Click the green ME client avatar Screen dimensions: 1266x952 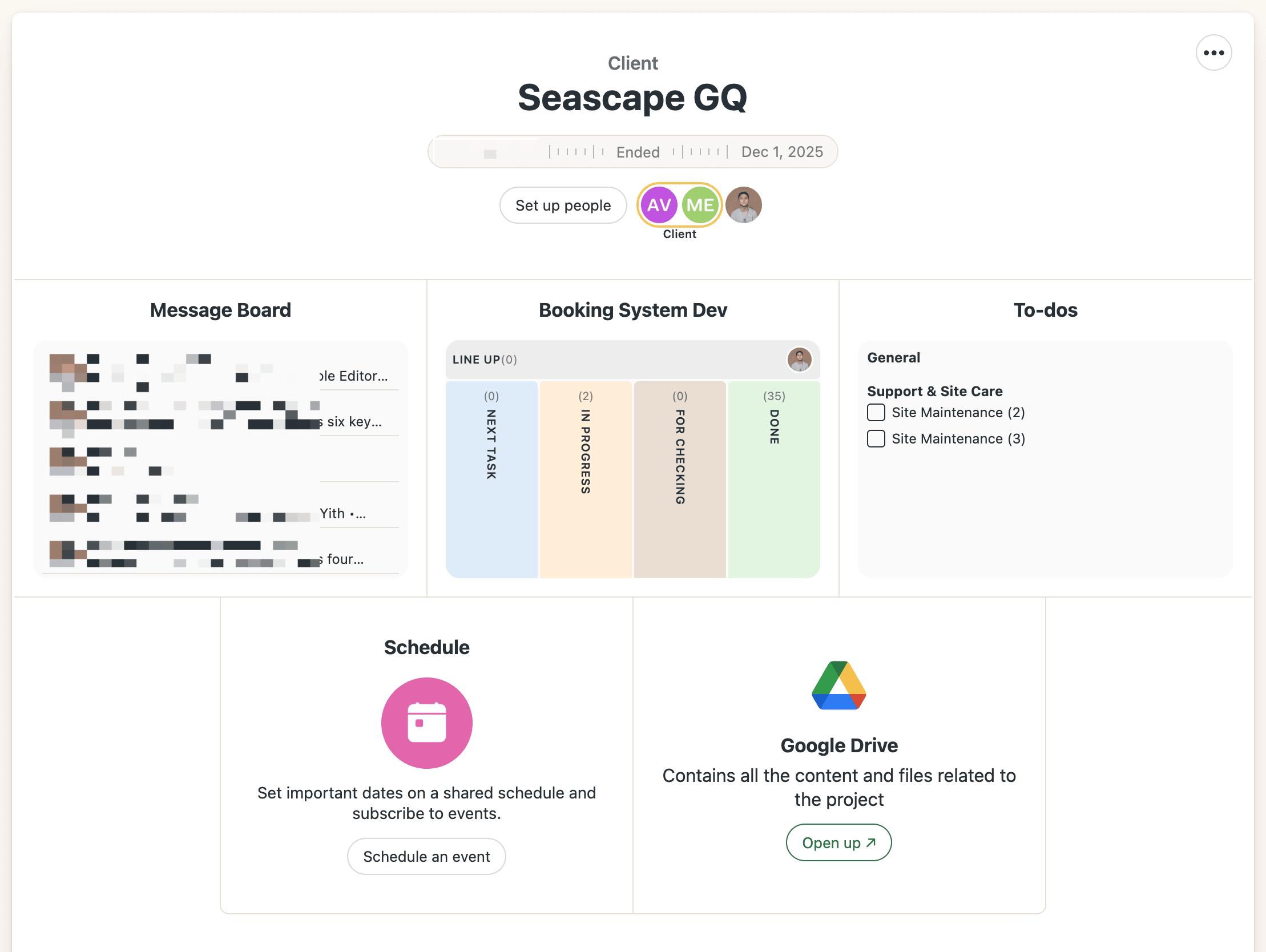click(700, 205)
